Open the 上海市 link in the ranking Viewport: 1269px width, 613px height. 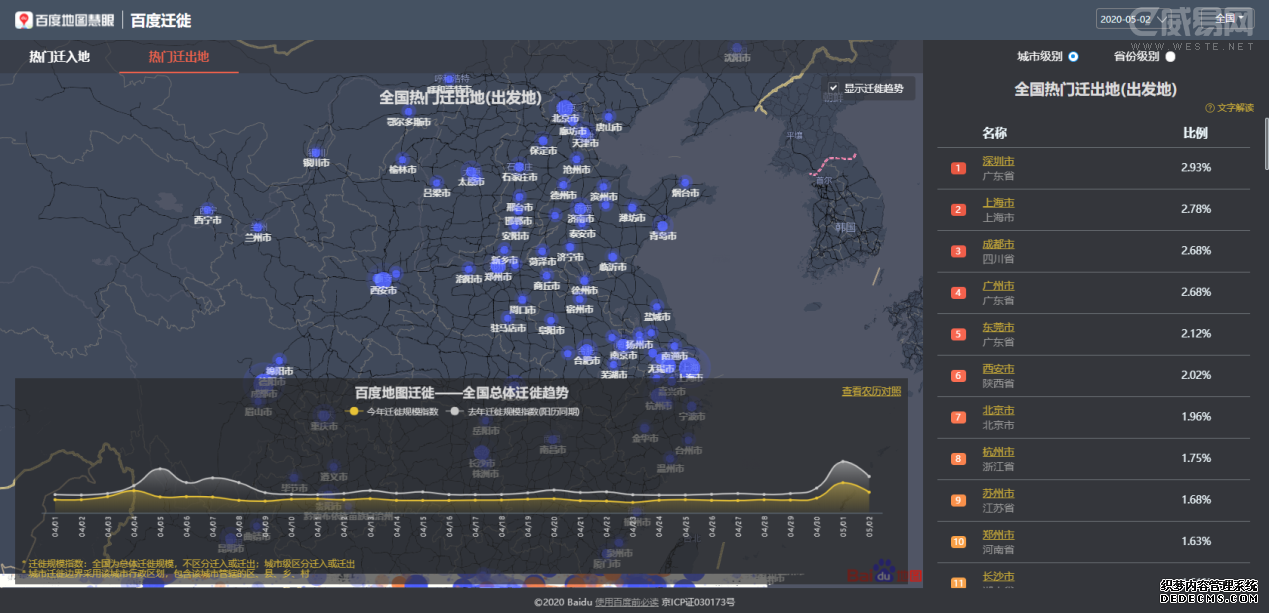pos(998,203)
